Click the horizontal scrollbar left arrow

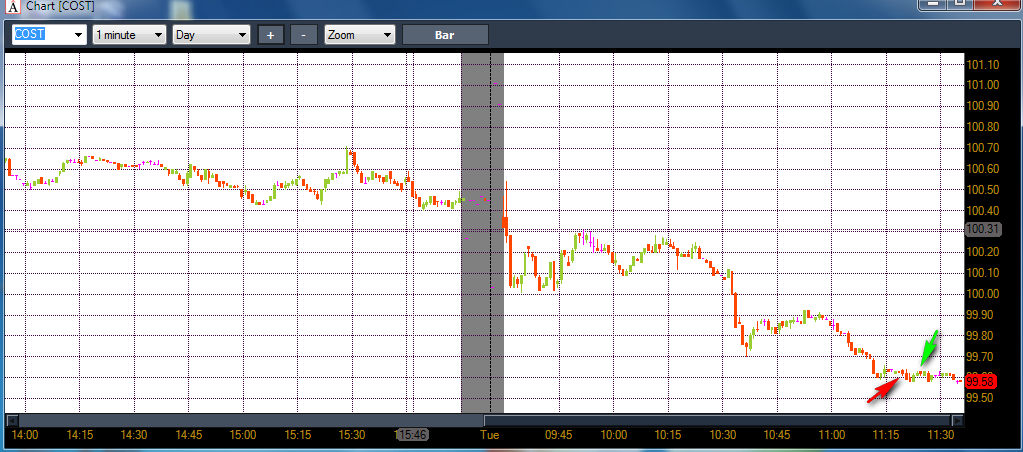[10, 421]
